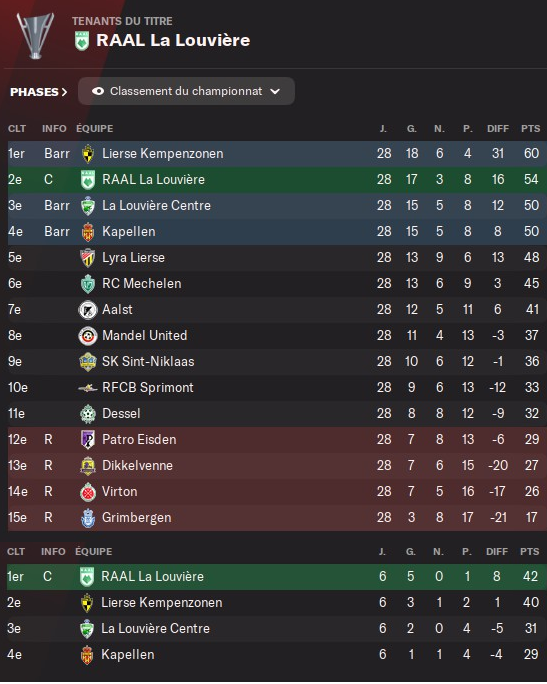Click eye icon in view selector
The width and height of the screenshot is (547, 684).
(x=98, y=91)
